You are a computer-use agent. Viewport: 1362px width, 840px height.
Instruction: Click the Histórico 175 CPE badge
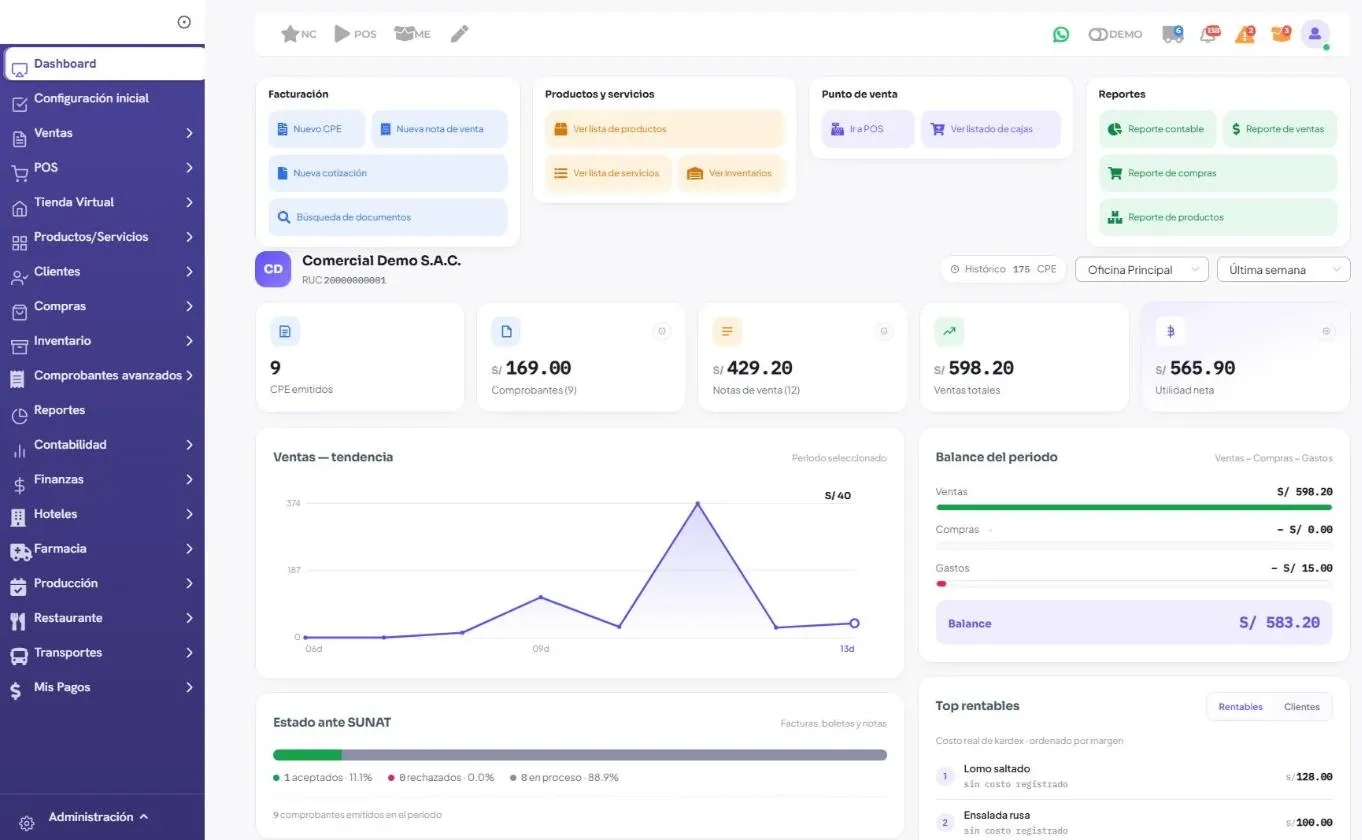(x=1003, y=269)
